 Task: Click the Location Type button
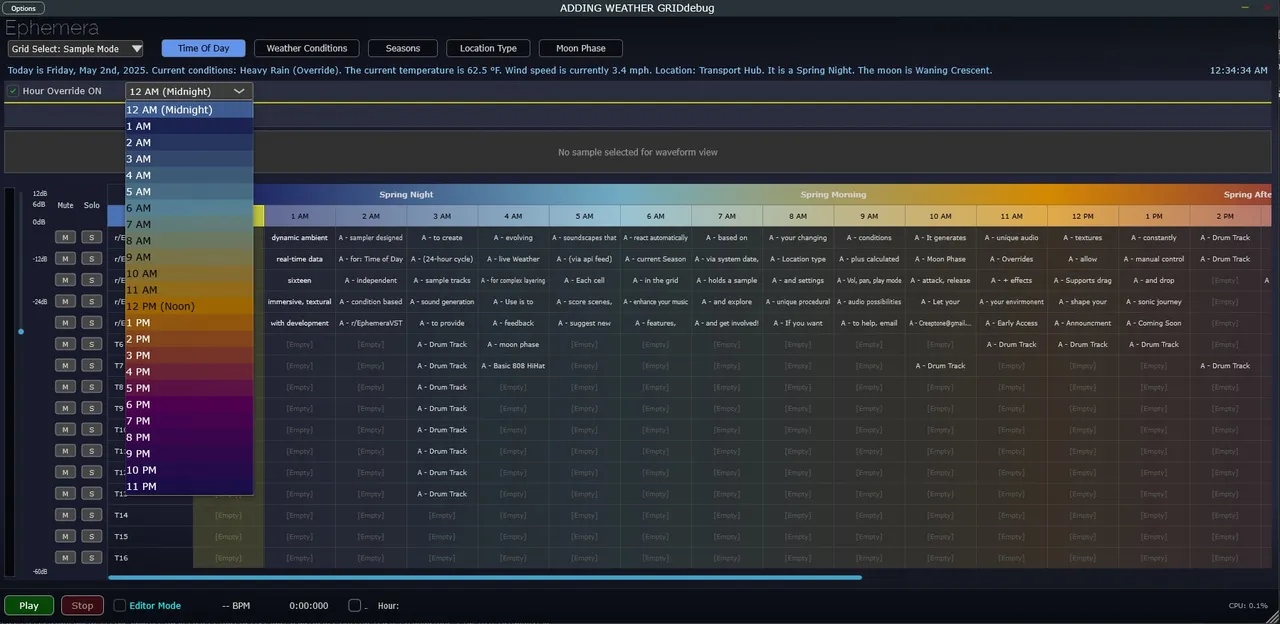click(488, 48)
